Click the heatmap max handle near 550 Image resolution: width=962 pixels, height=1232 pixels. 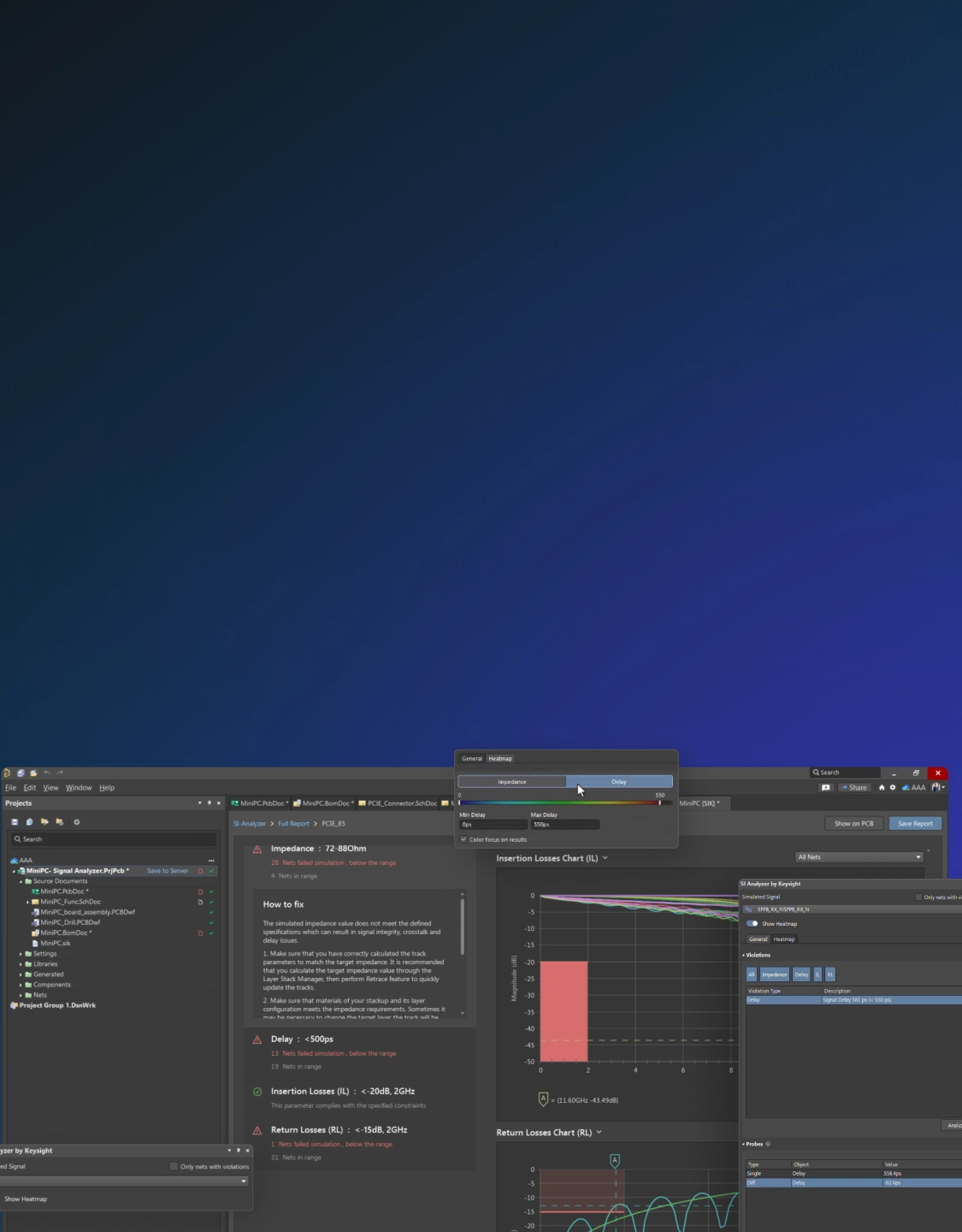pos(659,803)
